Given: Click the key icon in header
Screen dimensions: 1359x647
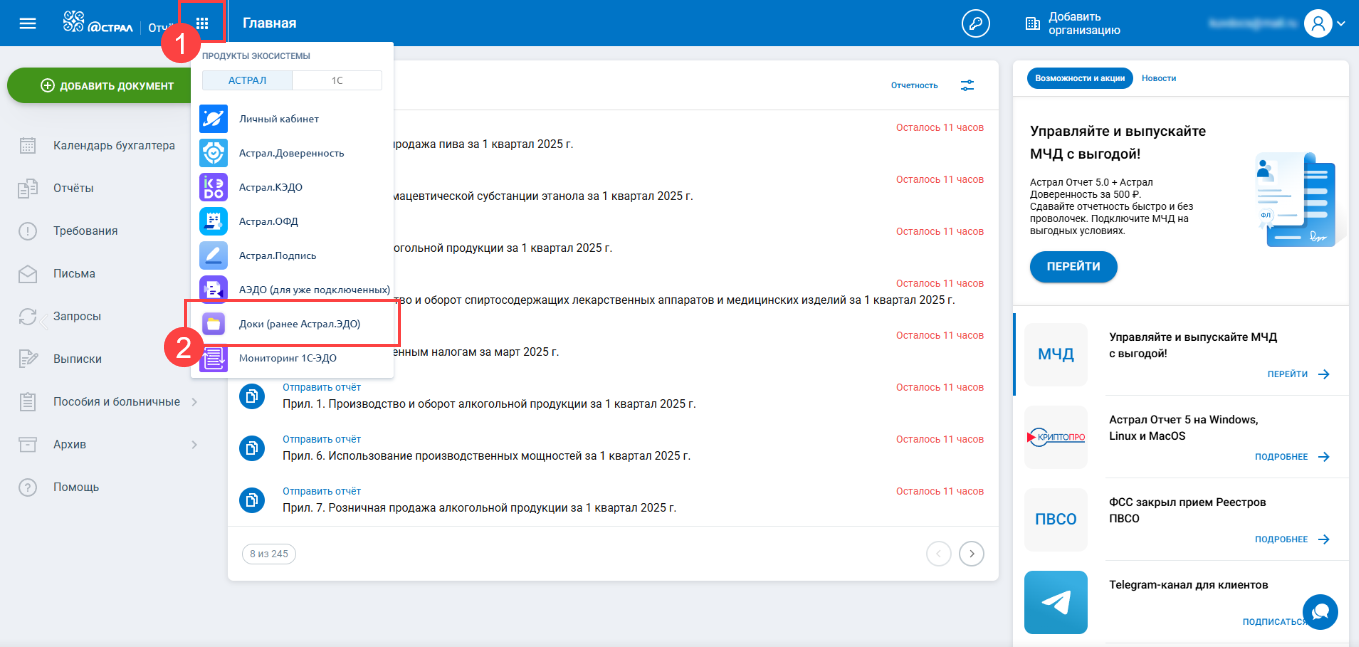Looking at the screenshot, I should (974, 23).
